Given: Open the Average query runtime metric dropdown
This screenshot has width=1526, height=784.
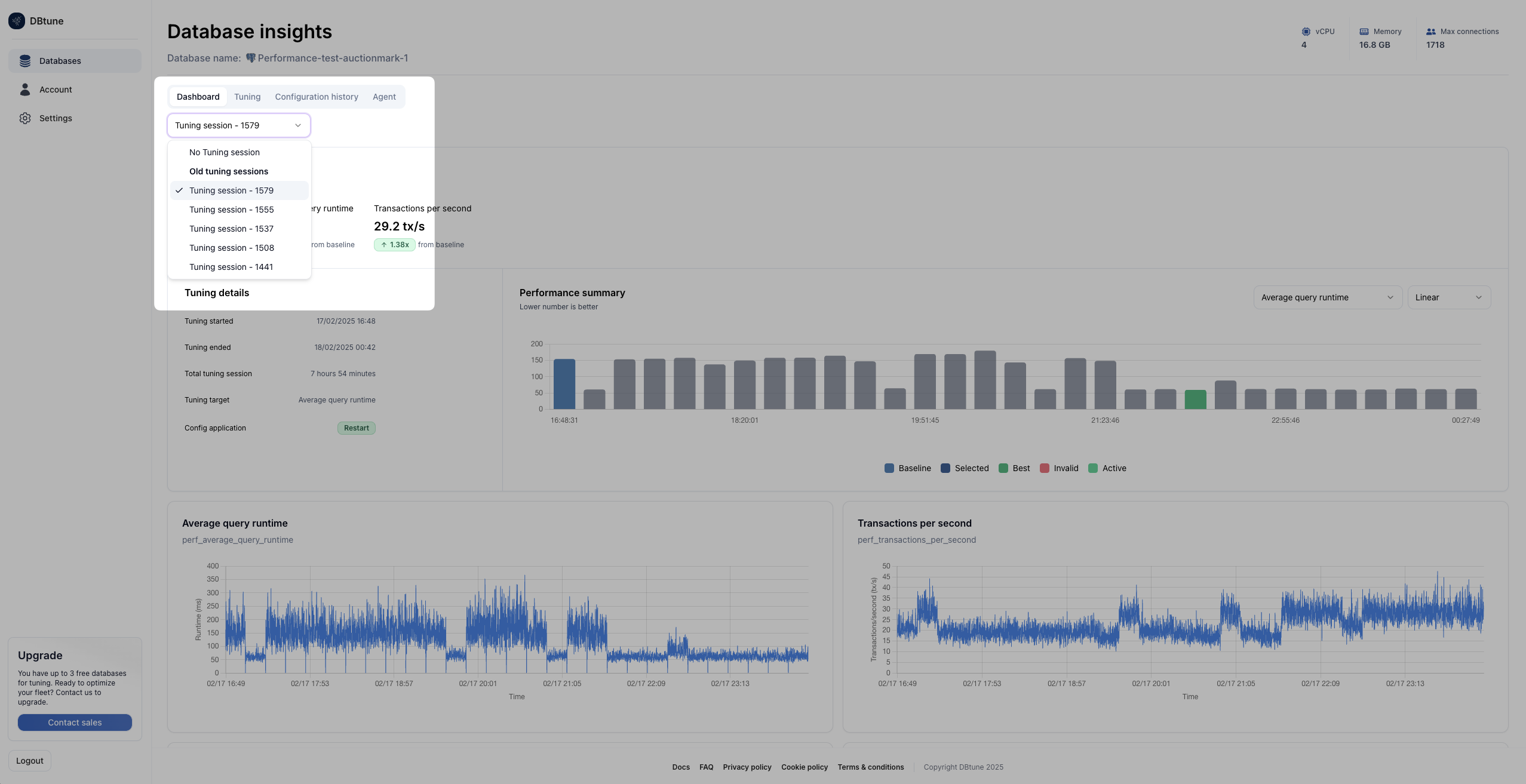Looking at the screenshot, I should (1327, 297).
